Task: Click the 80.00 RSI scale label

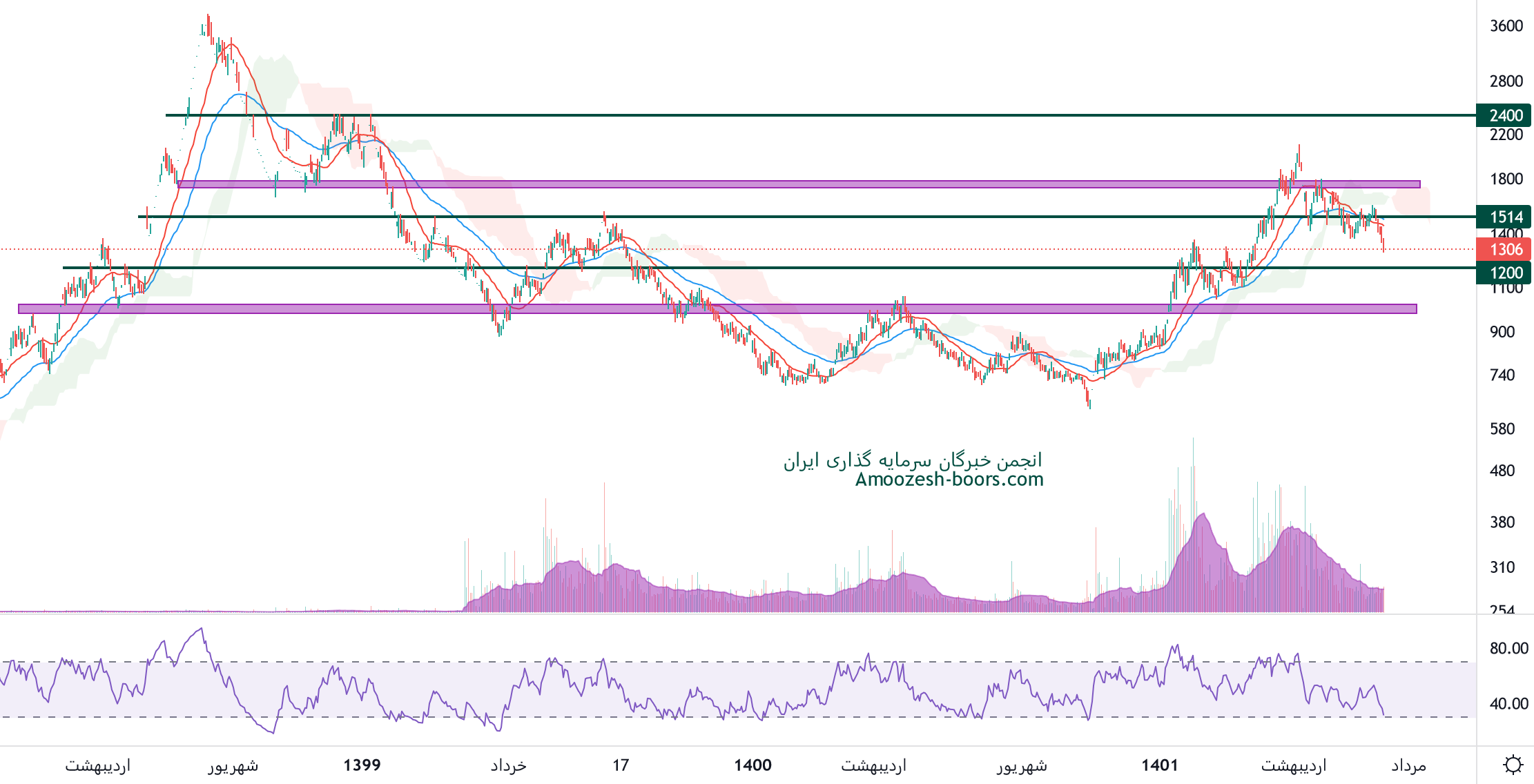Action: pos(1508,648)
